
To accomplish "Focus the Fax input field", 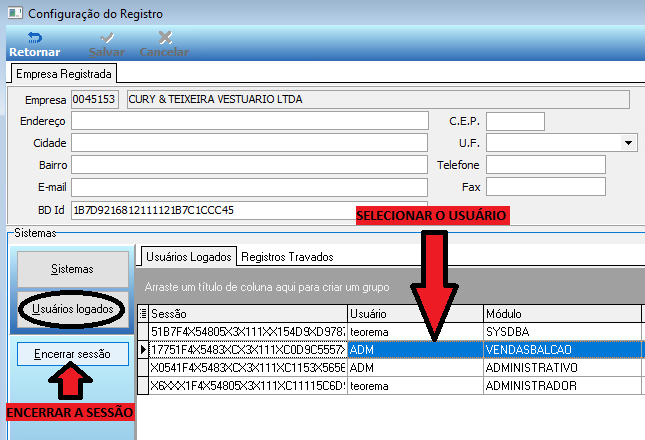I will tap(546, 187).
